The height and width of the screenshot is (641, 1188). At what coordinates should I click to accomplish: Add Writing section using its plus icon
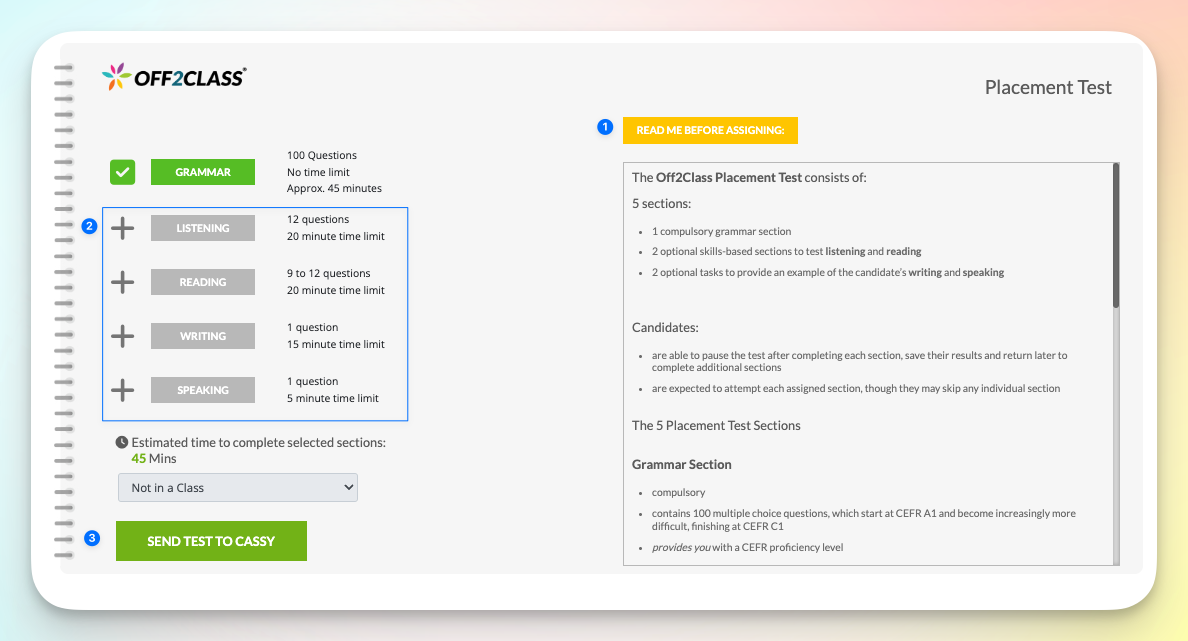122,336
